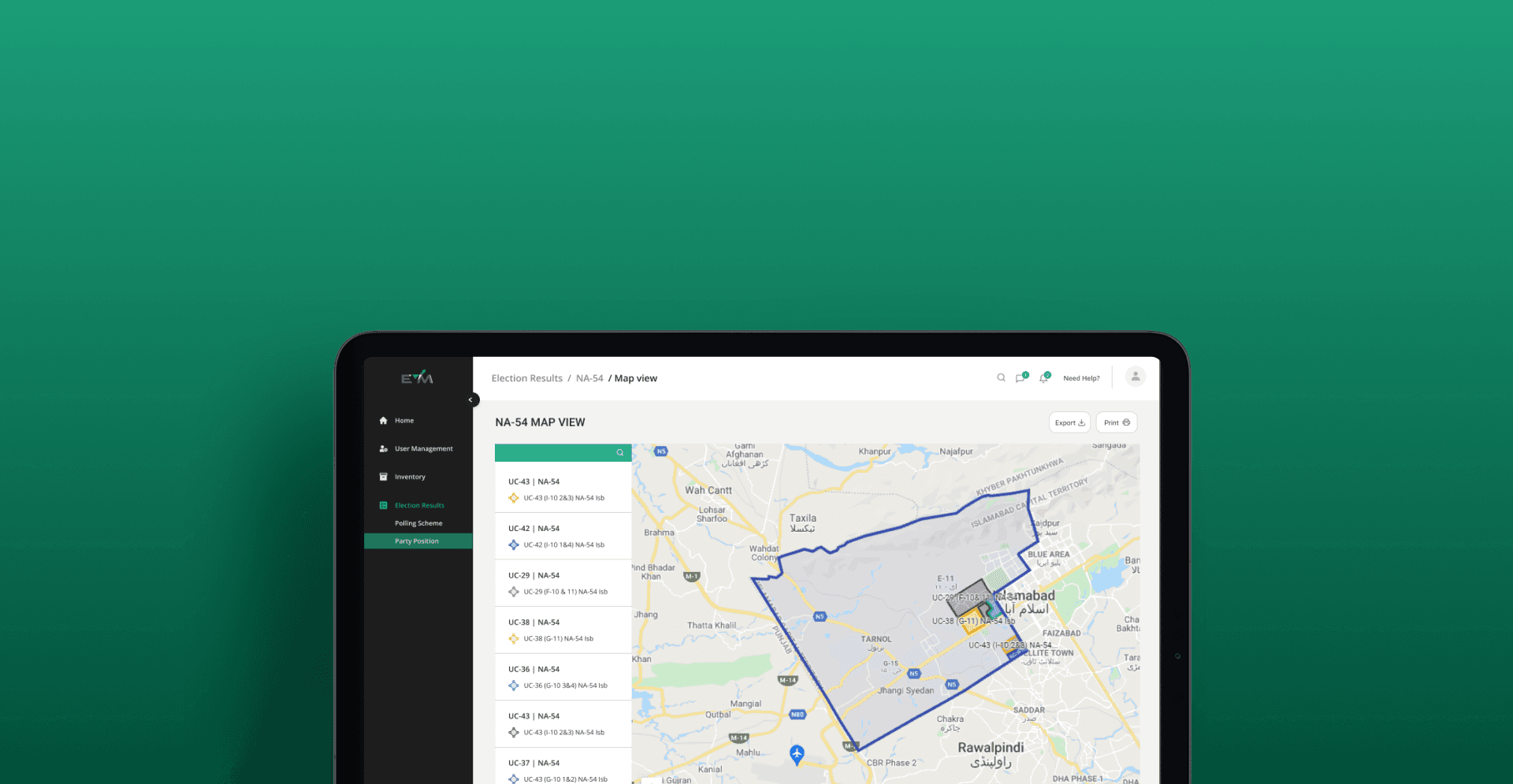The image size is (1513, 784).
Task: Open Inventory via its box icon
Action: (383, 477)
